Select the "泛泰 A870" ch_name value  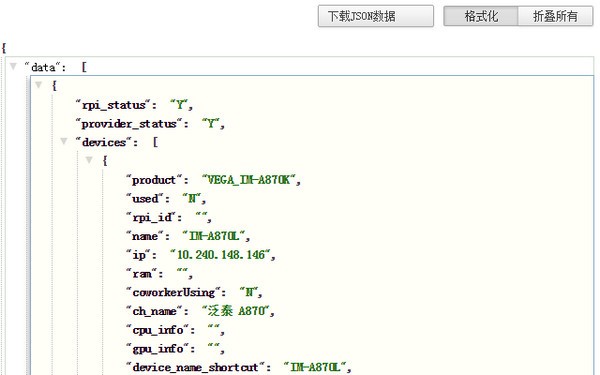coord(236,311)
